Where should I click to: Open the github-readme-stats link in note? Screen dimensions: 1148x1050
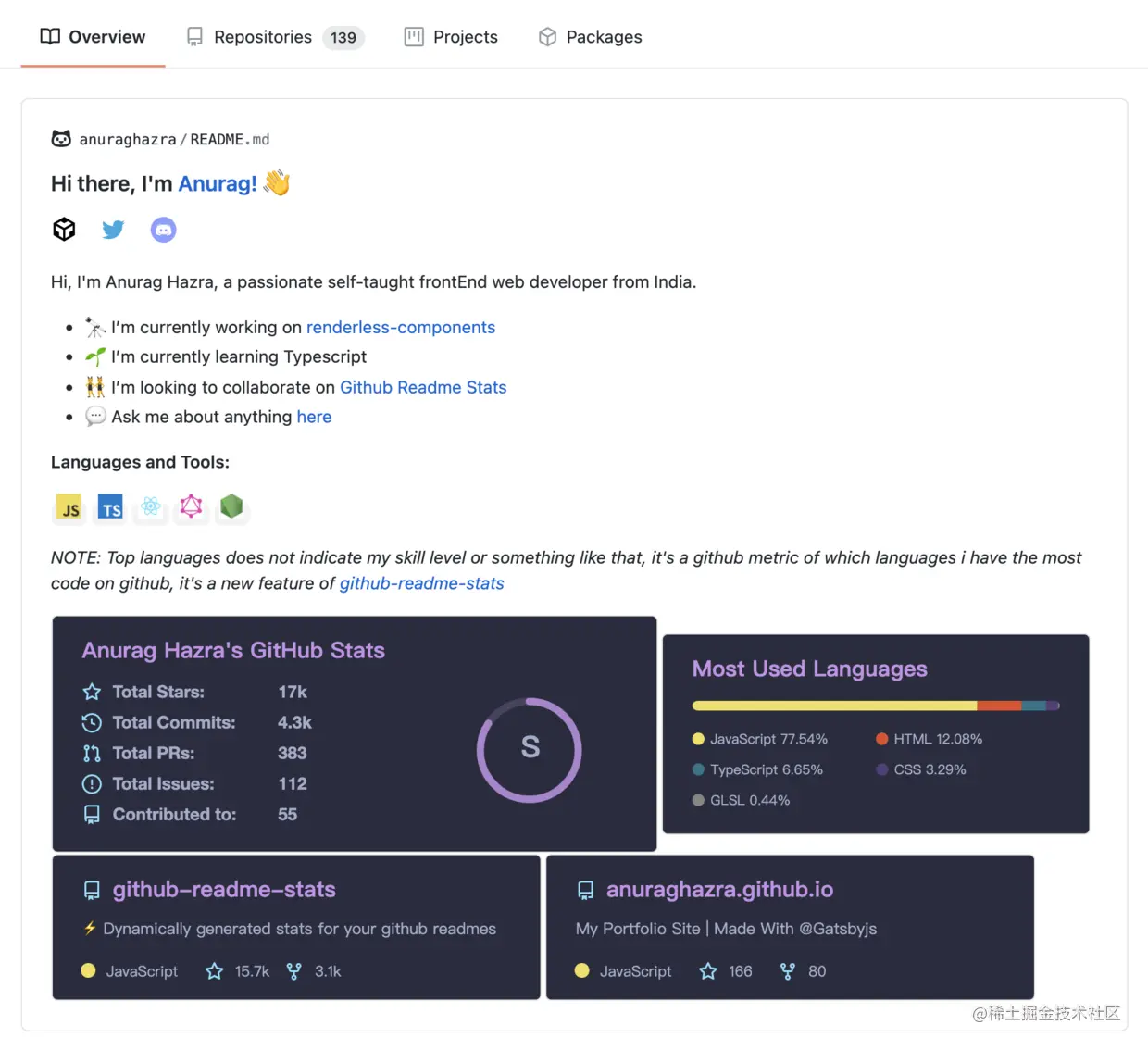click(x=421, y=584)
